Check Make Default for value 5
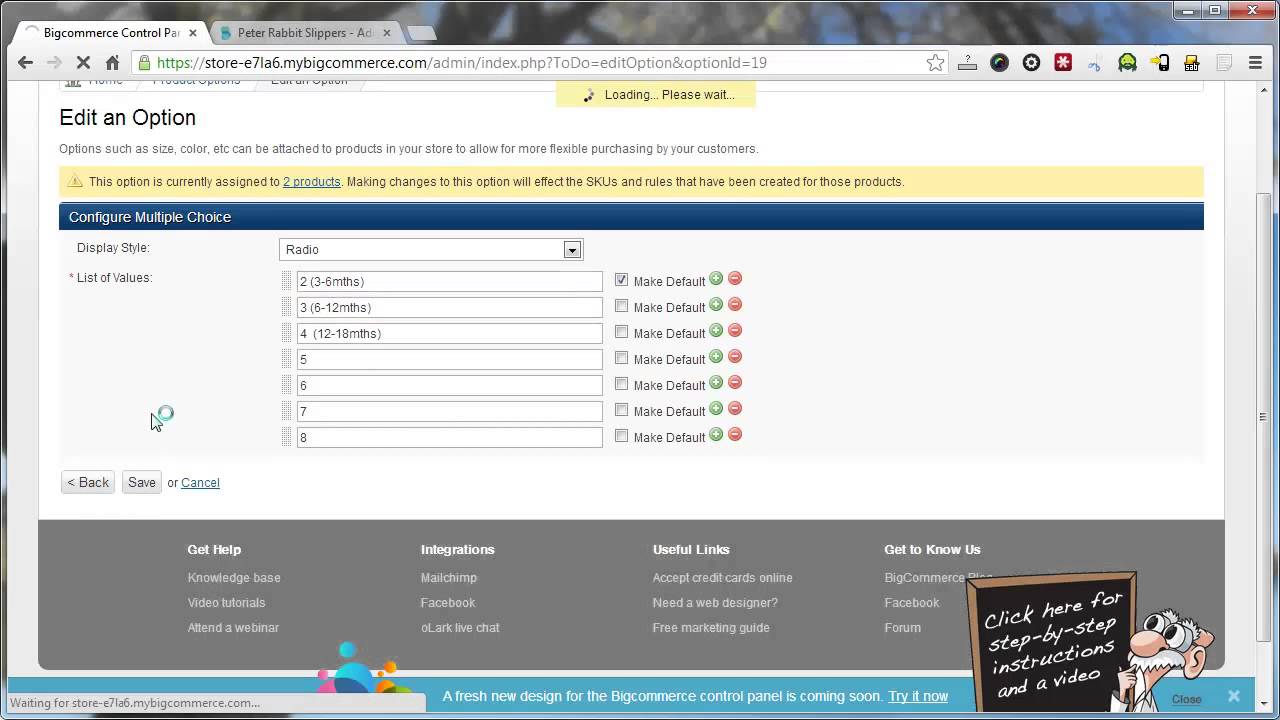 (621, 358)
